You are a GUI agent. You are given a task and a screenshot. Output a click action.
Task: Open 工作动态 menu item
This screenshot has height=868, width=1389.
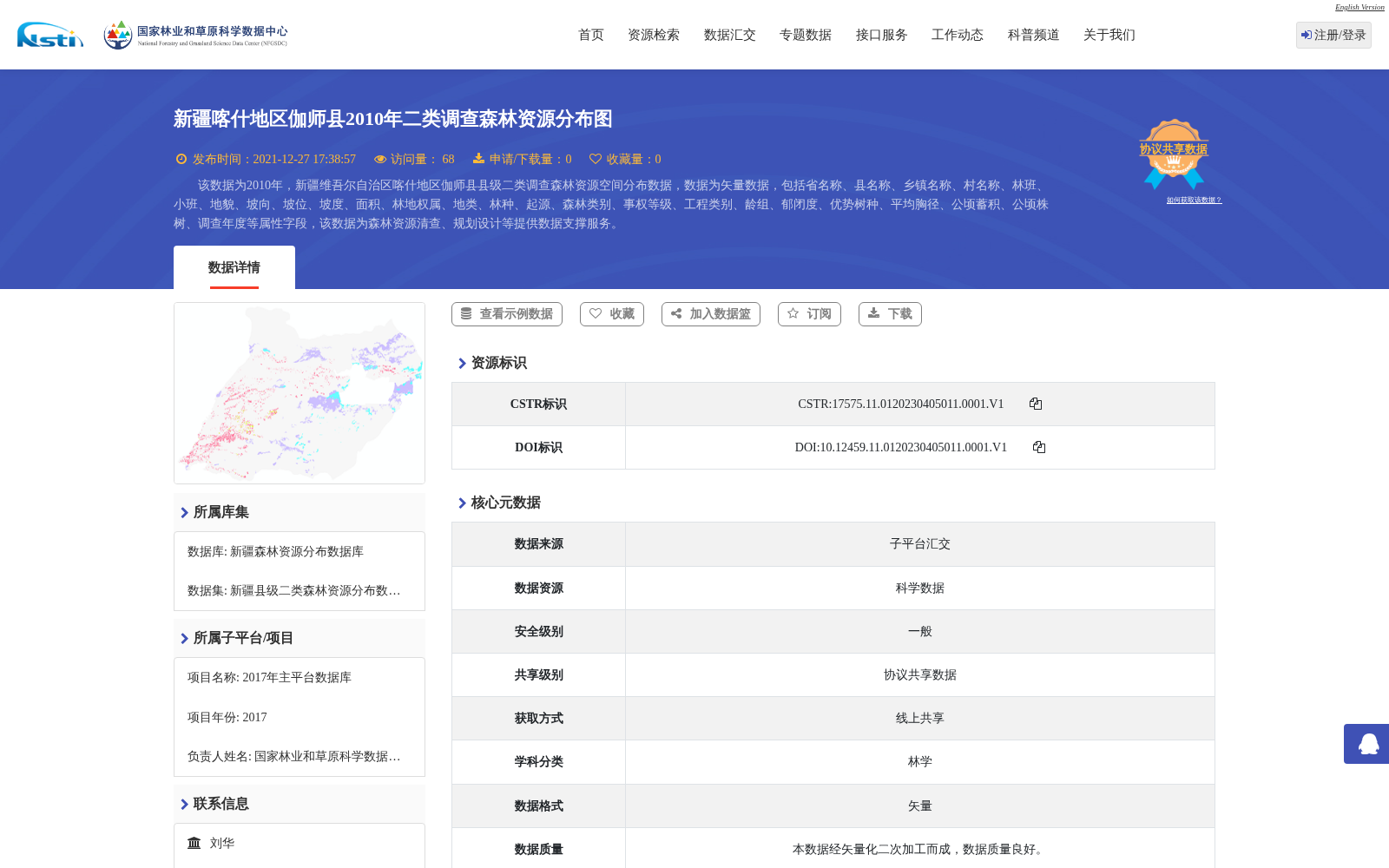[958, 35]
